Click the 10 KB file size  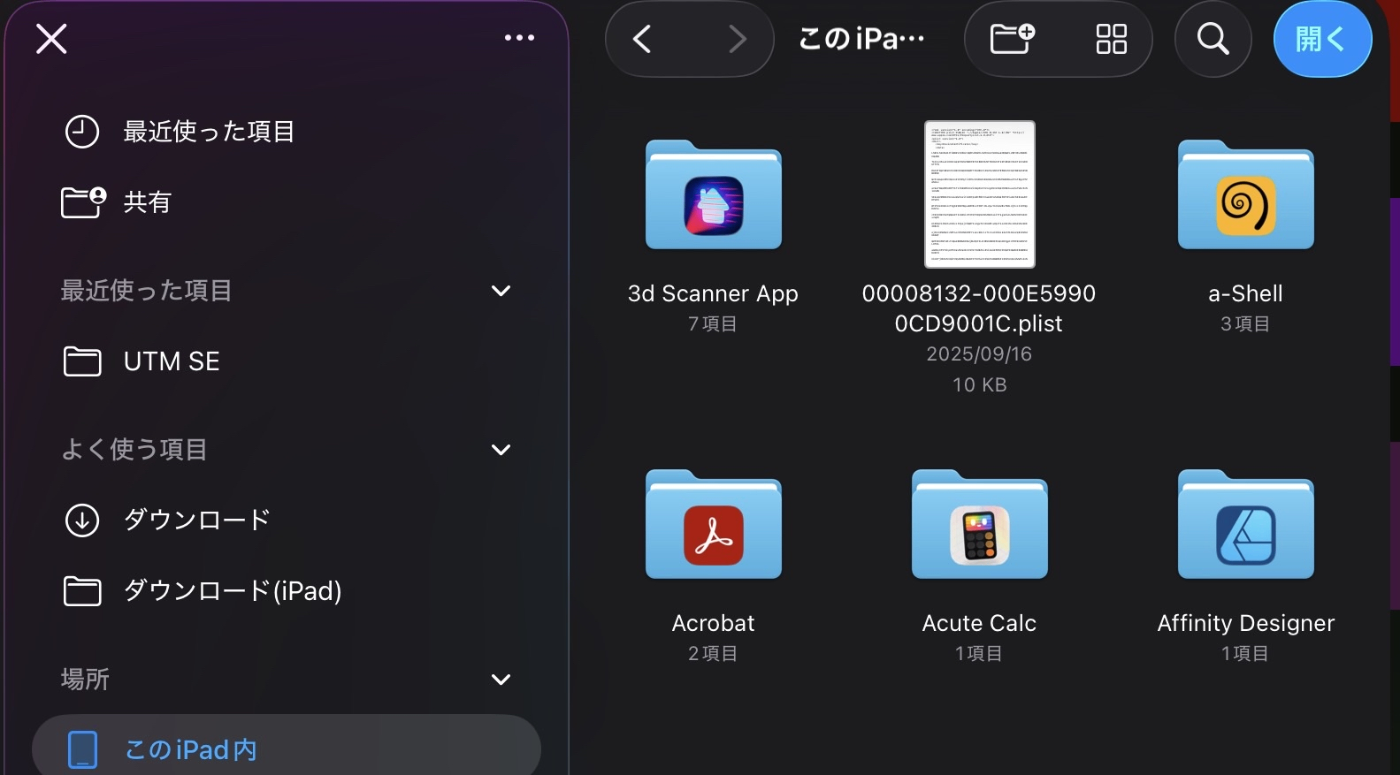pos(979,384)
